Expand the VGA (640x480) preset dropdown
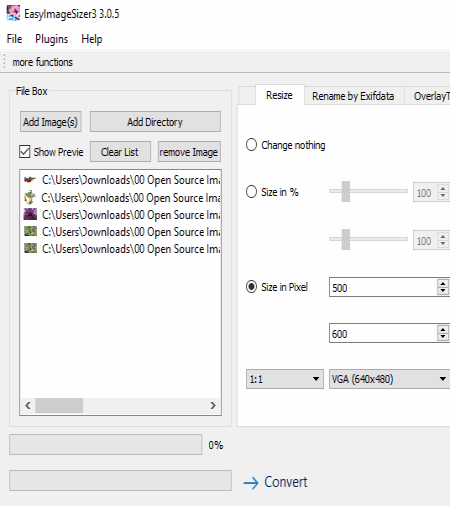450x506 pixels. tap(389, 379)
